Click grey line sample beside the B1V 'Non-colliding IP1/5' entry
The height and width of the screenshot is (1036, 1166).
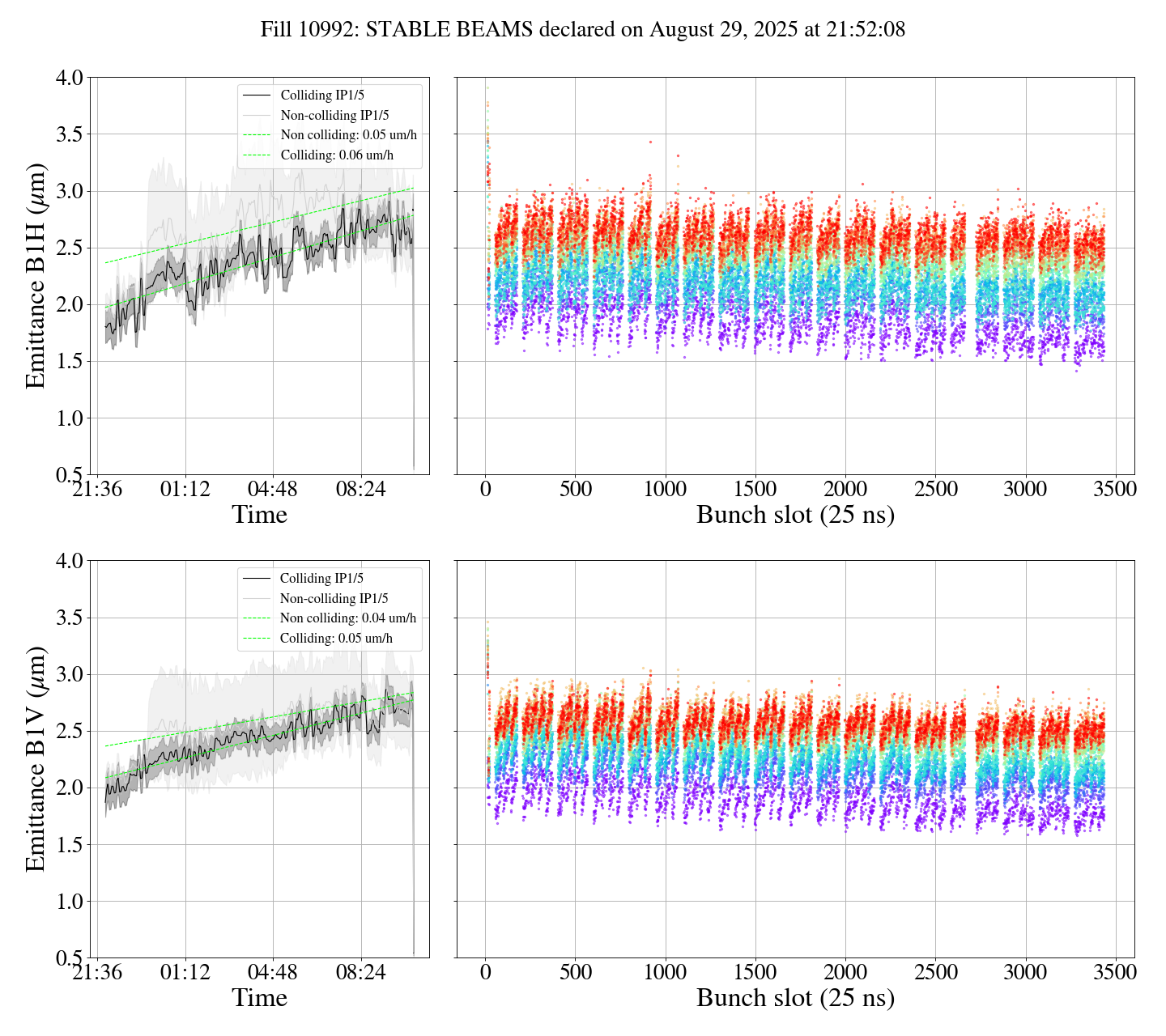click(256, 599)
